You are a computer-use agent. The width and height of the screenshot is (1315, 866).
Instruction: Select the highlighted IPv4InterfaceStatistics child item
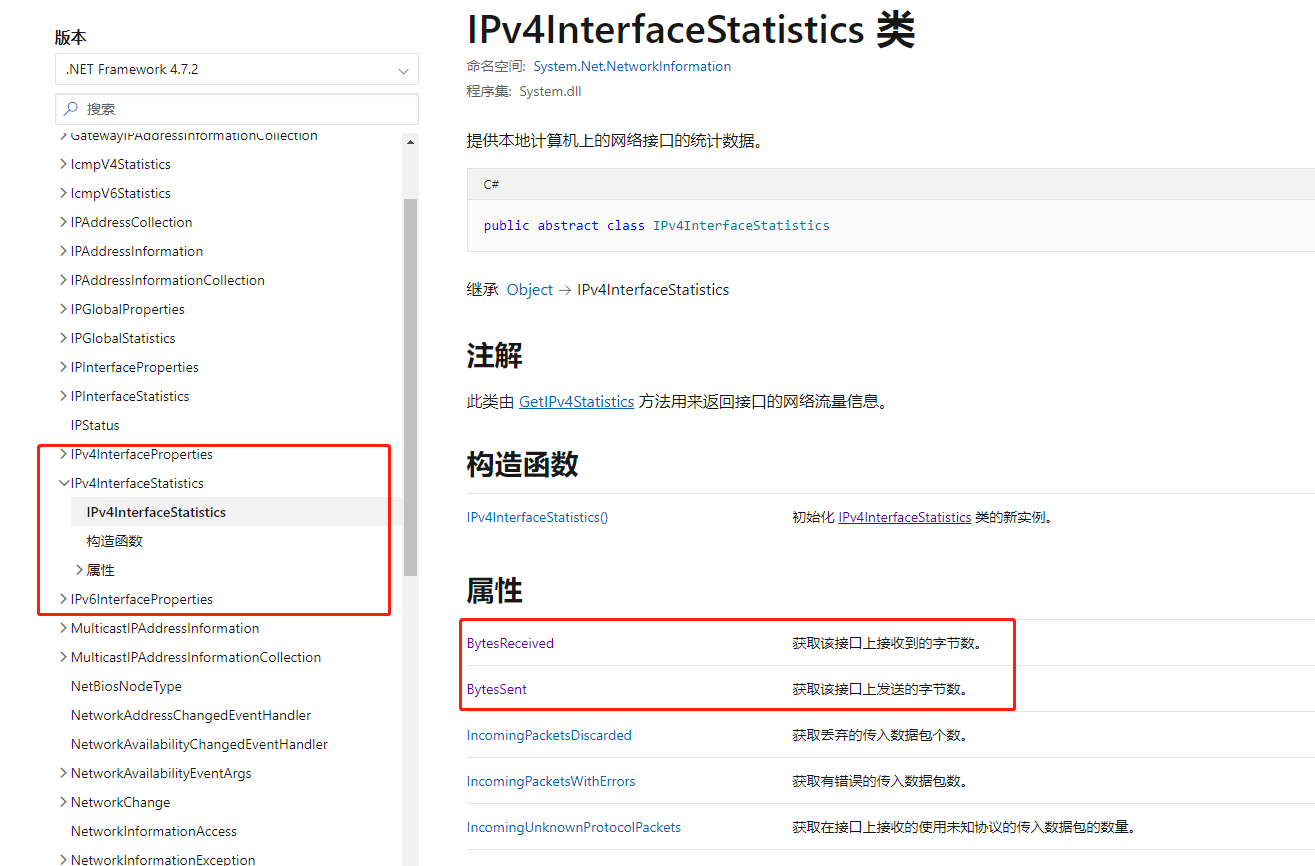[156, 512]
